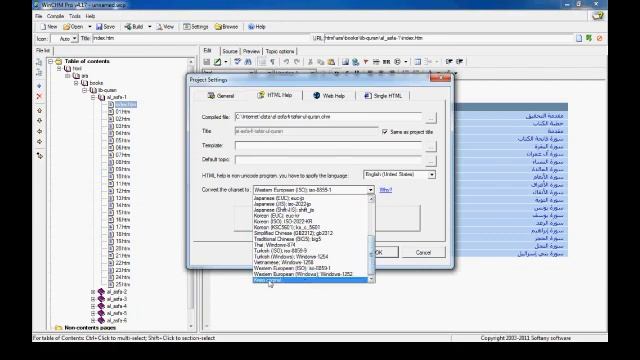The height and width of the screenshot is (360, 640).
Task: Click the page icon right of URL field
Action: coord(579,38)
